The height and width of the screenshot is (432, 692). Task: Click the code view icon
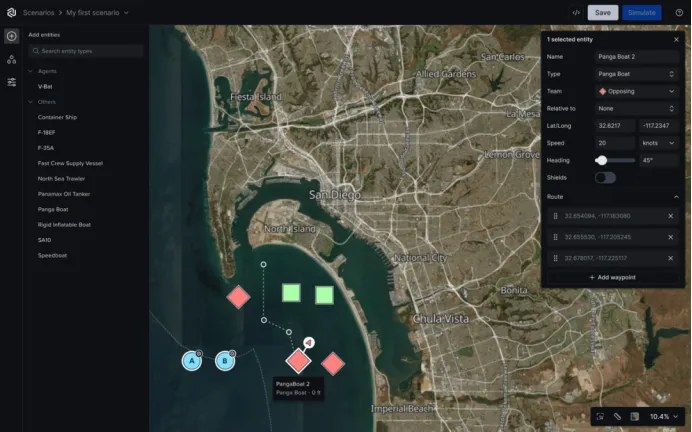577,13
